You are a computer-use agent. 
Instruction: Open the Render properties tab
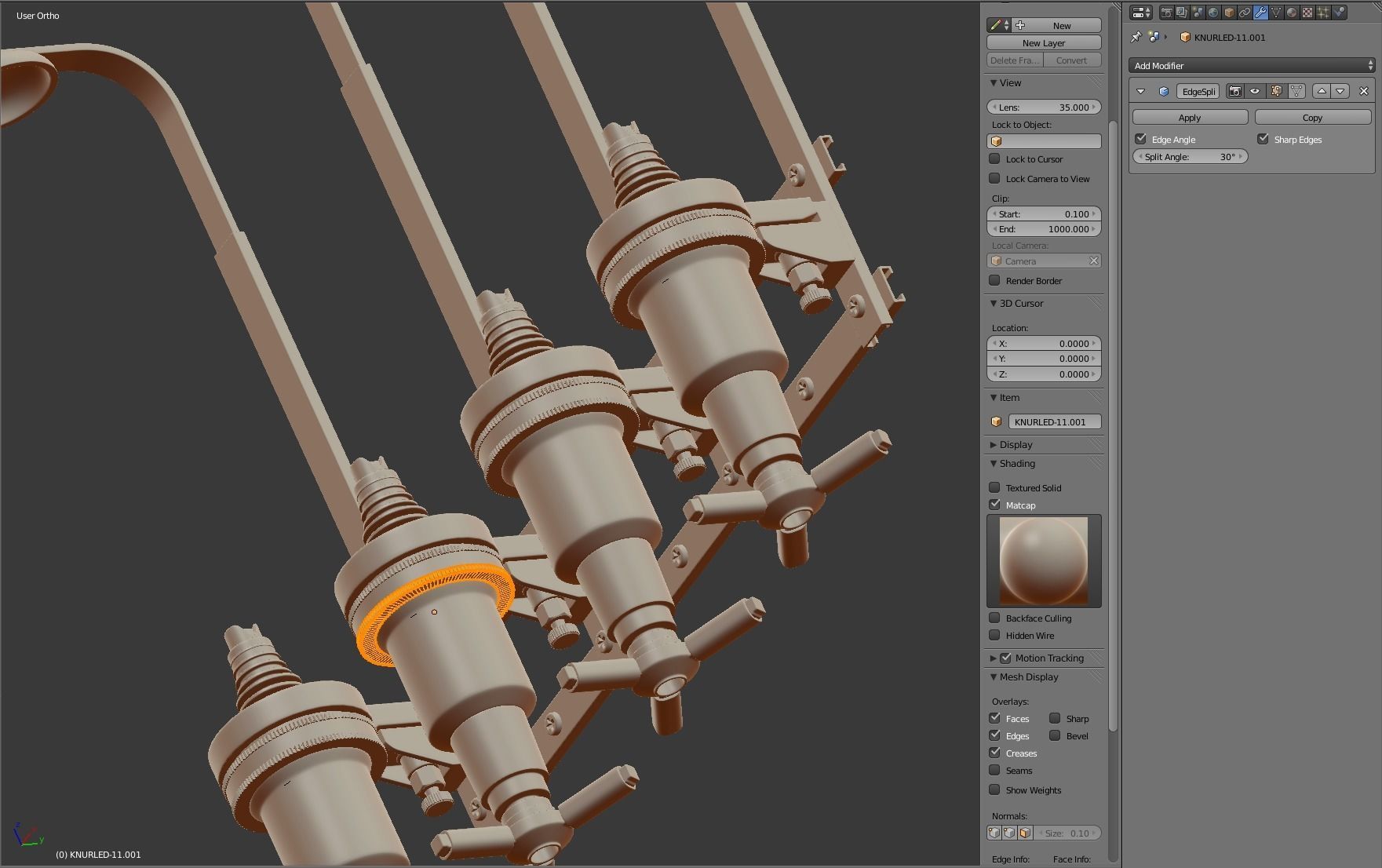pyautogui.click(x=1166, y=13)
